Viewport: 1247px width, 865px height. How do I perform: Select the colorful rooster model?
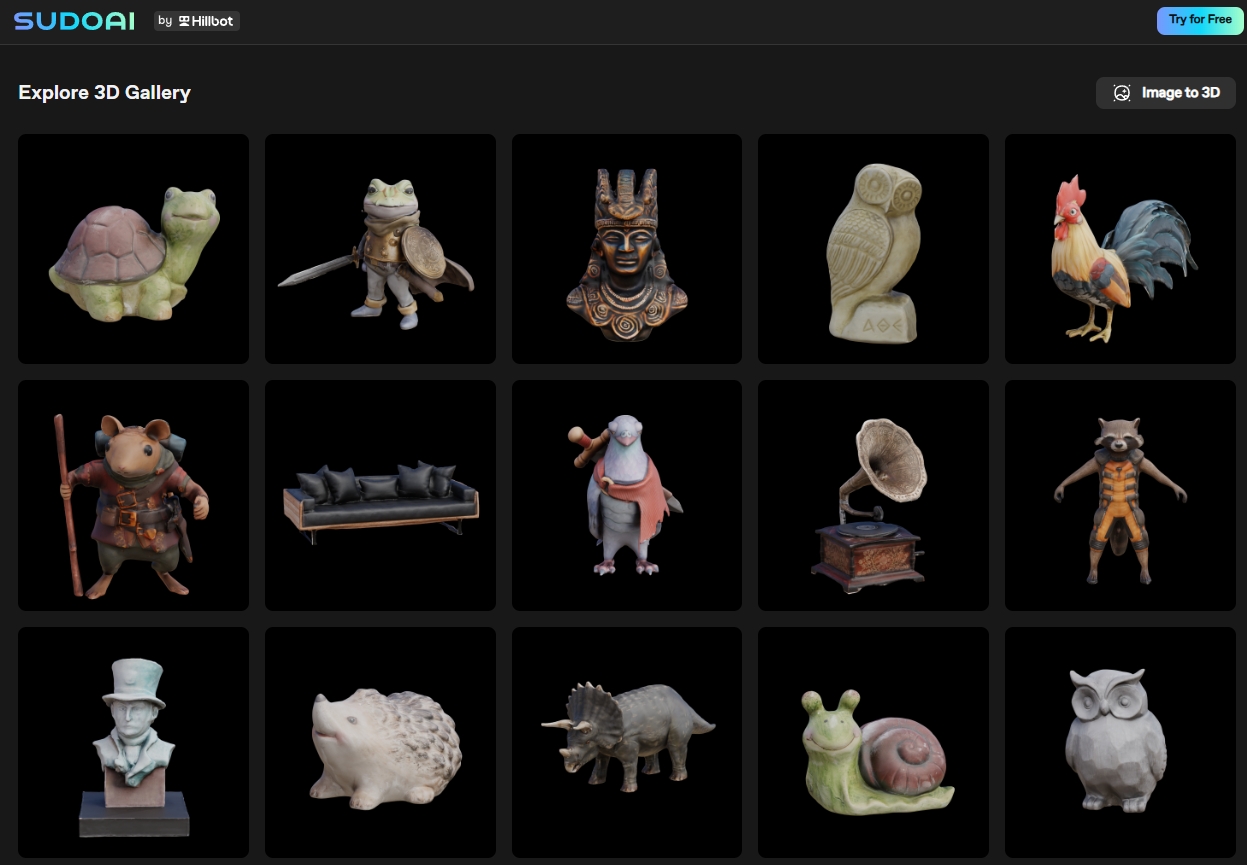pos(1120,249)
